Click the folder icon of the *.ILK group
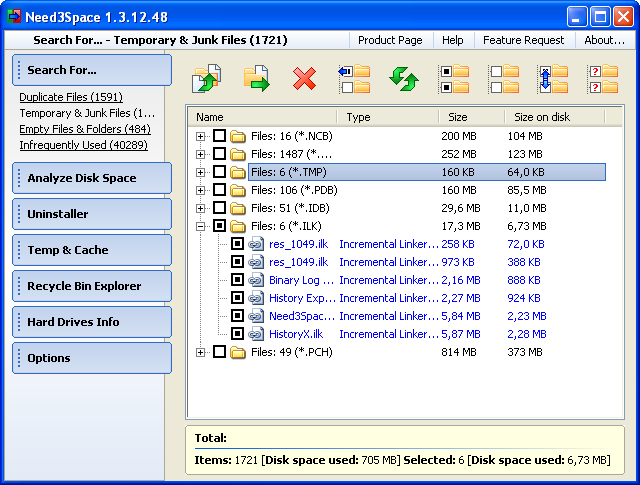 coord(238,226)
